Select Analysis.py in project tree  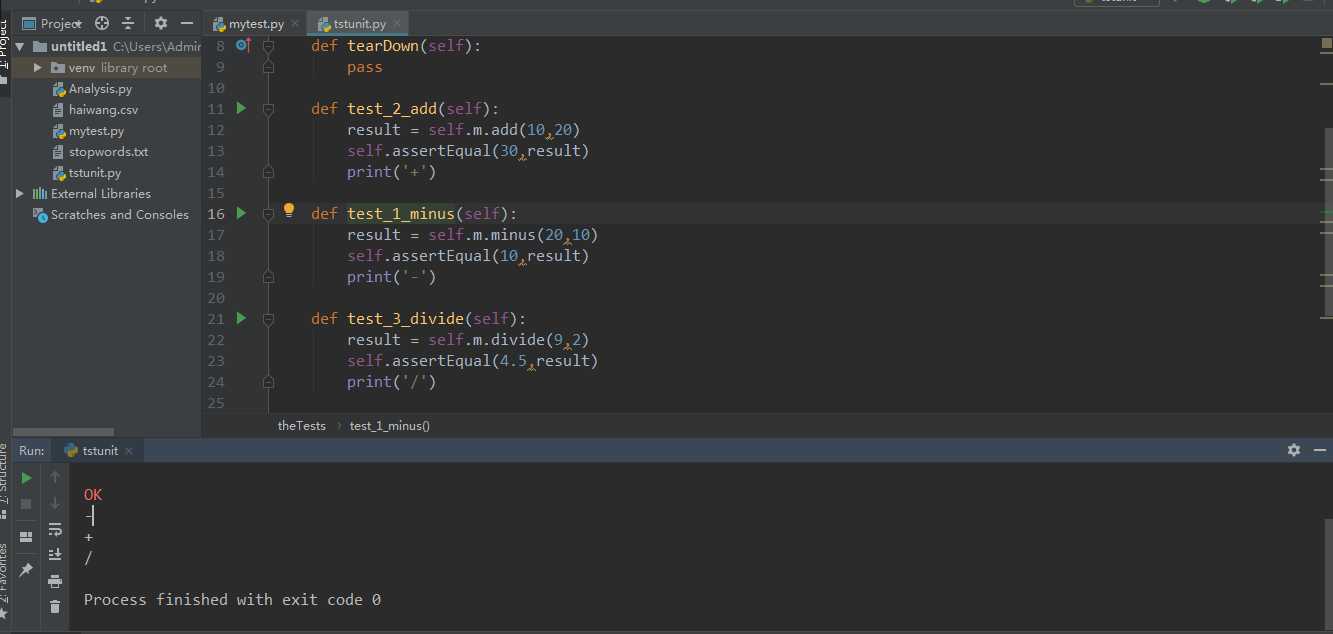tap(100, 89)
